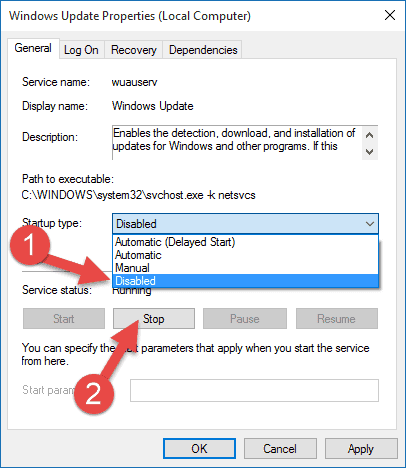Switch to the Log On tab

point(81,50)
